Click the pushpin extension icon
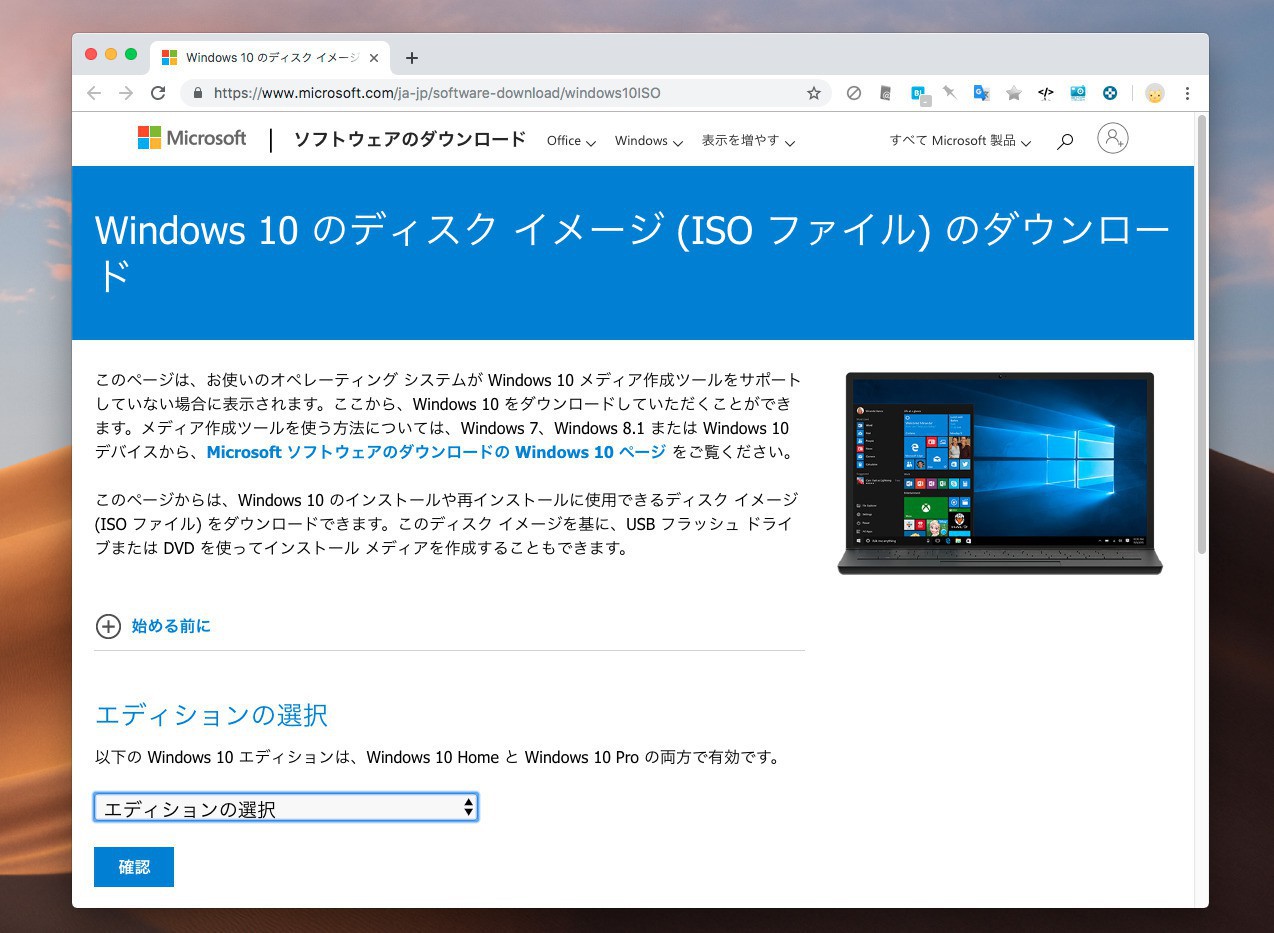This screenshot has height=933, width=1274. point(950,93)
